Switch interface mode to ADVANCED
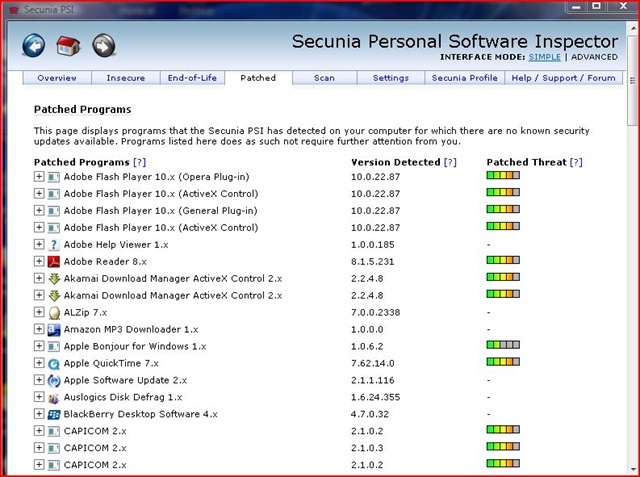Screen dimensions: 640x477 tap(594, 57)
